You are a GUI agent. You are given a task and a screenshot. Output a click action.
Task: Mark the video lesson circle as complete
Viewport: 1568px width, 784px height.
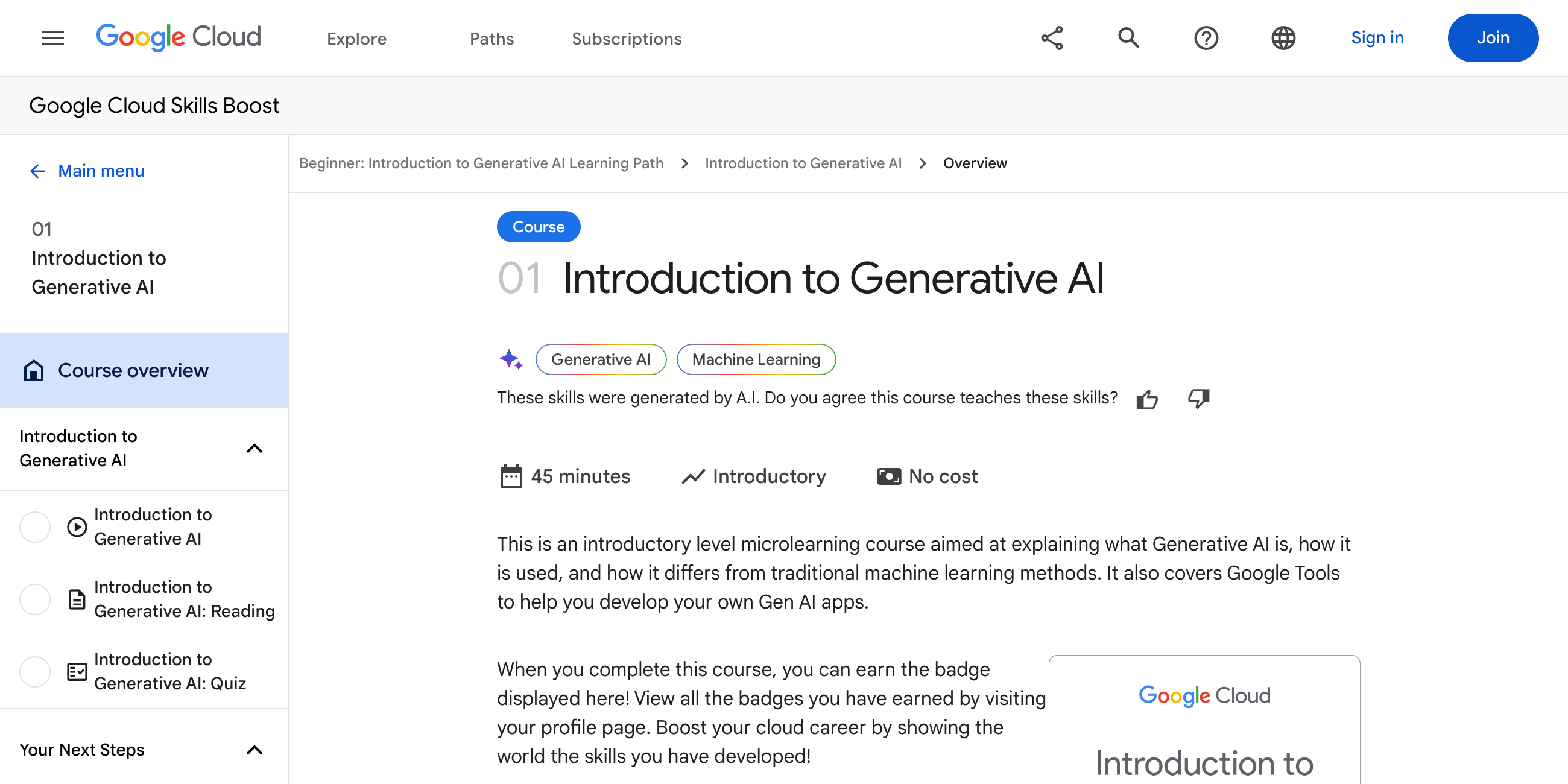[x=35, y=526]
